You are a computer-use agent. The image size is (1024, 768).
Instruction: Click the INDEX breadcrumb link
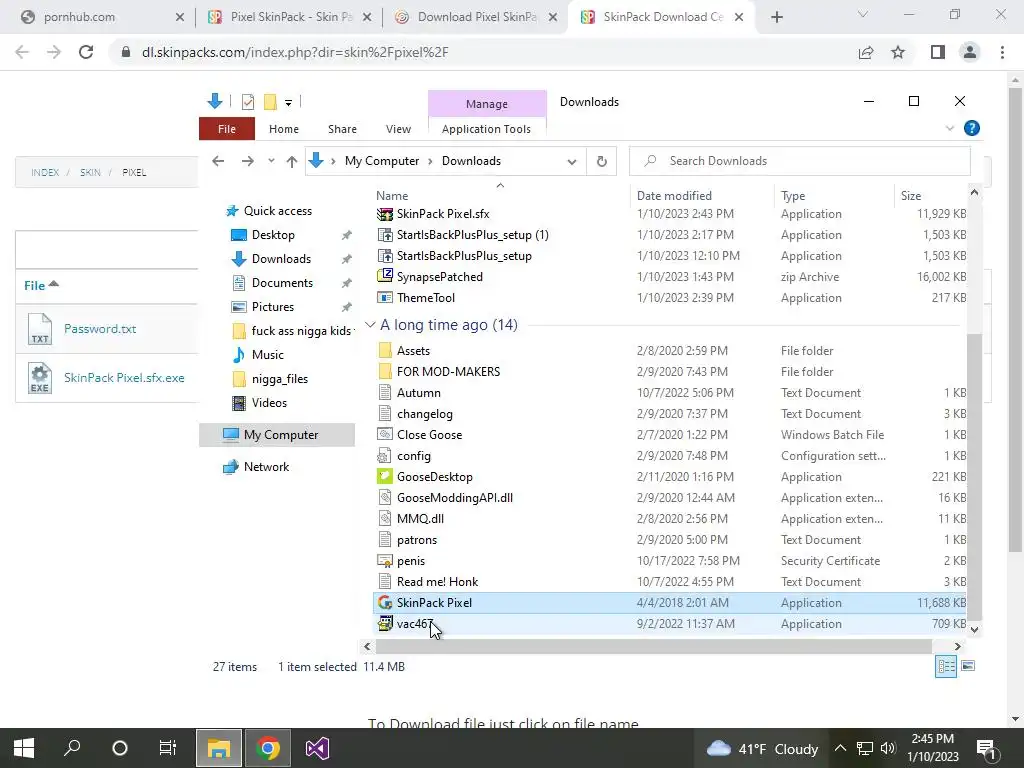[45, 172]
